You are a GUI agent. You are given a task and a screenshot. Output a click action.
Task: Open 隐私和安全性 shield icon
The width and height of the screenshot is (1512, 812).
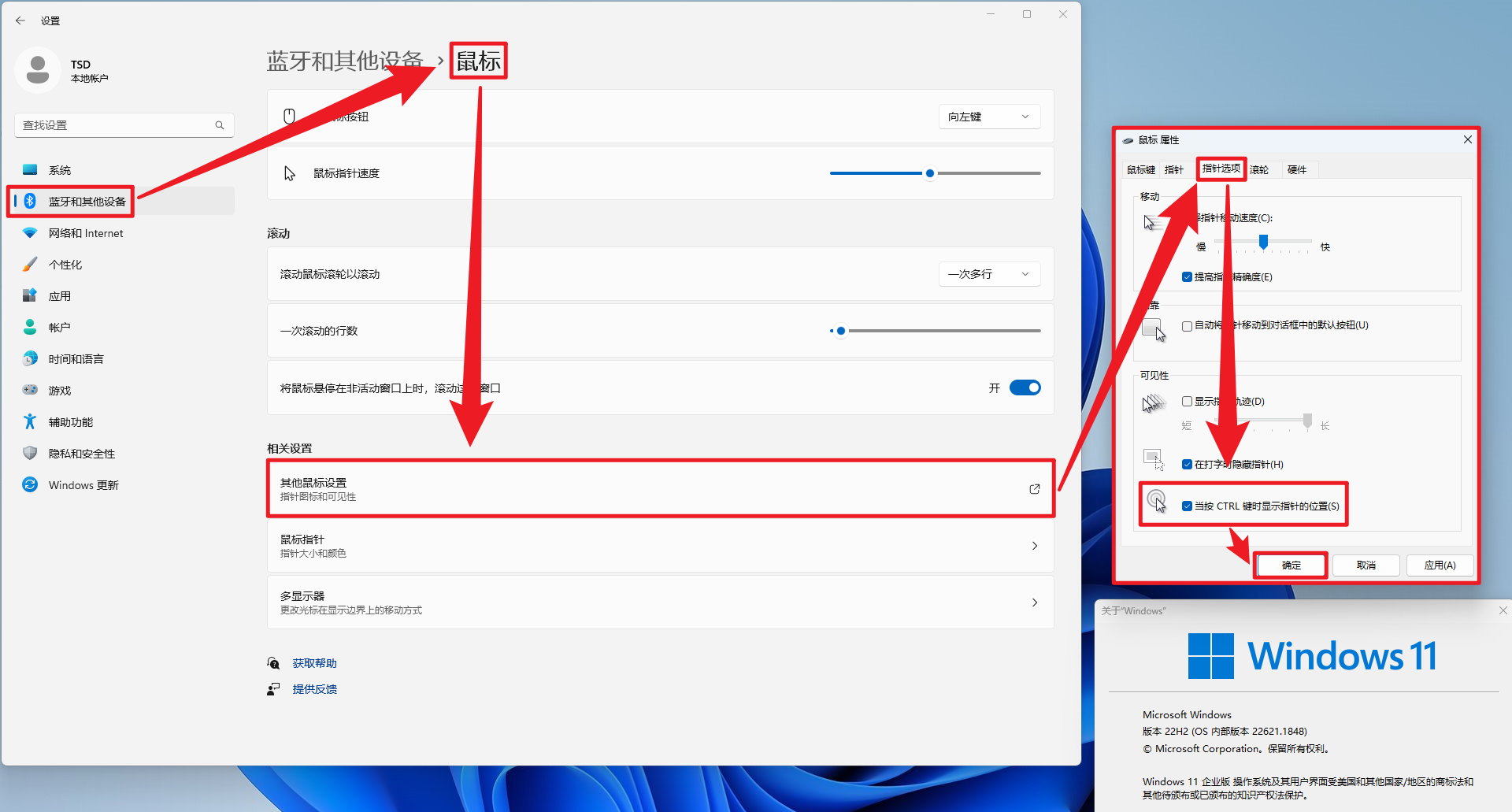click(30, 453)
